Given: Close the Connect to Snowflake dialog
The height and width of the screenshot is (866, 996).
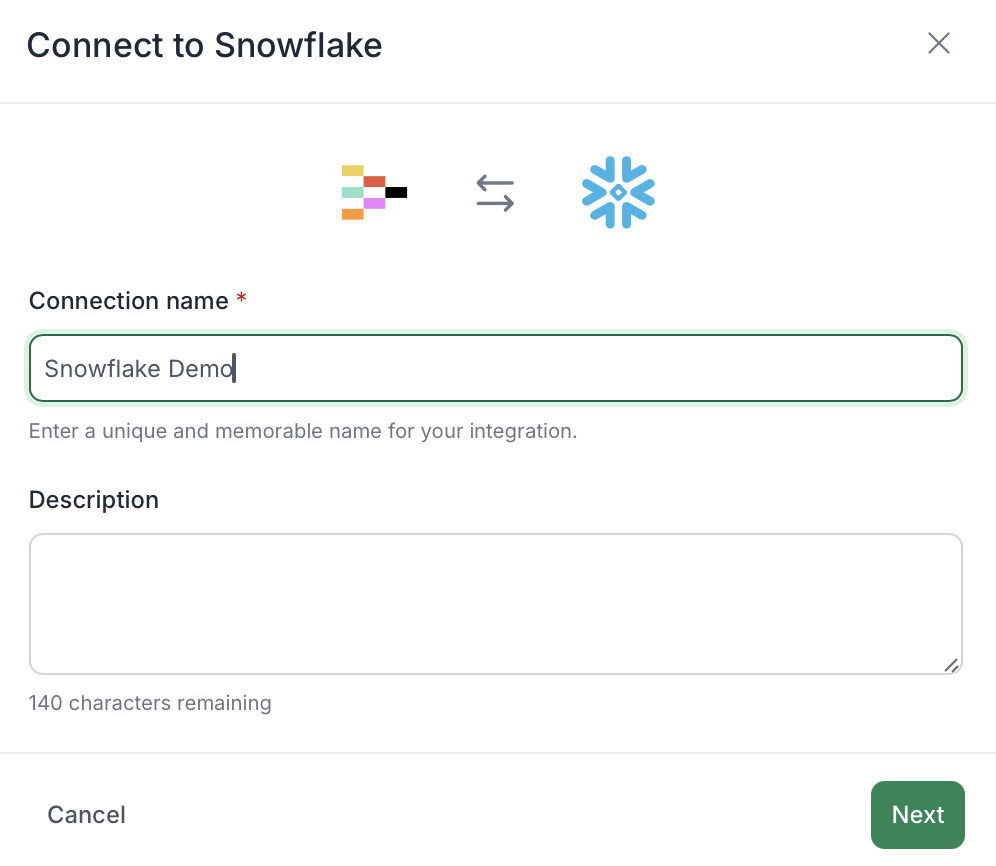Looking at the screenshot, I should click(938, 43).
